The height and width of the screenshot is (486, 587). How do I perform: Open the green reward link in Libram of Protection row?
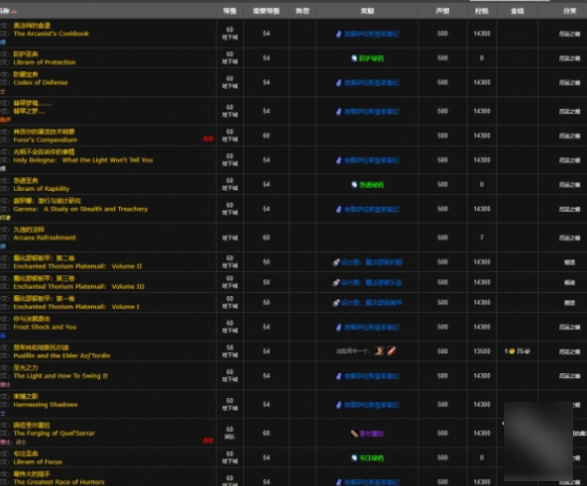(371, 58)
